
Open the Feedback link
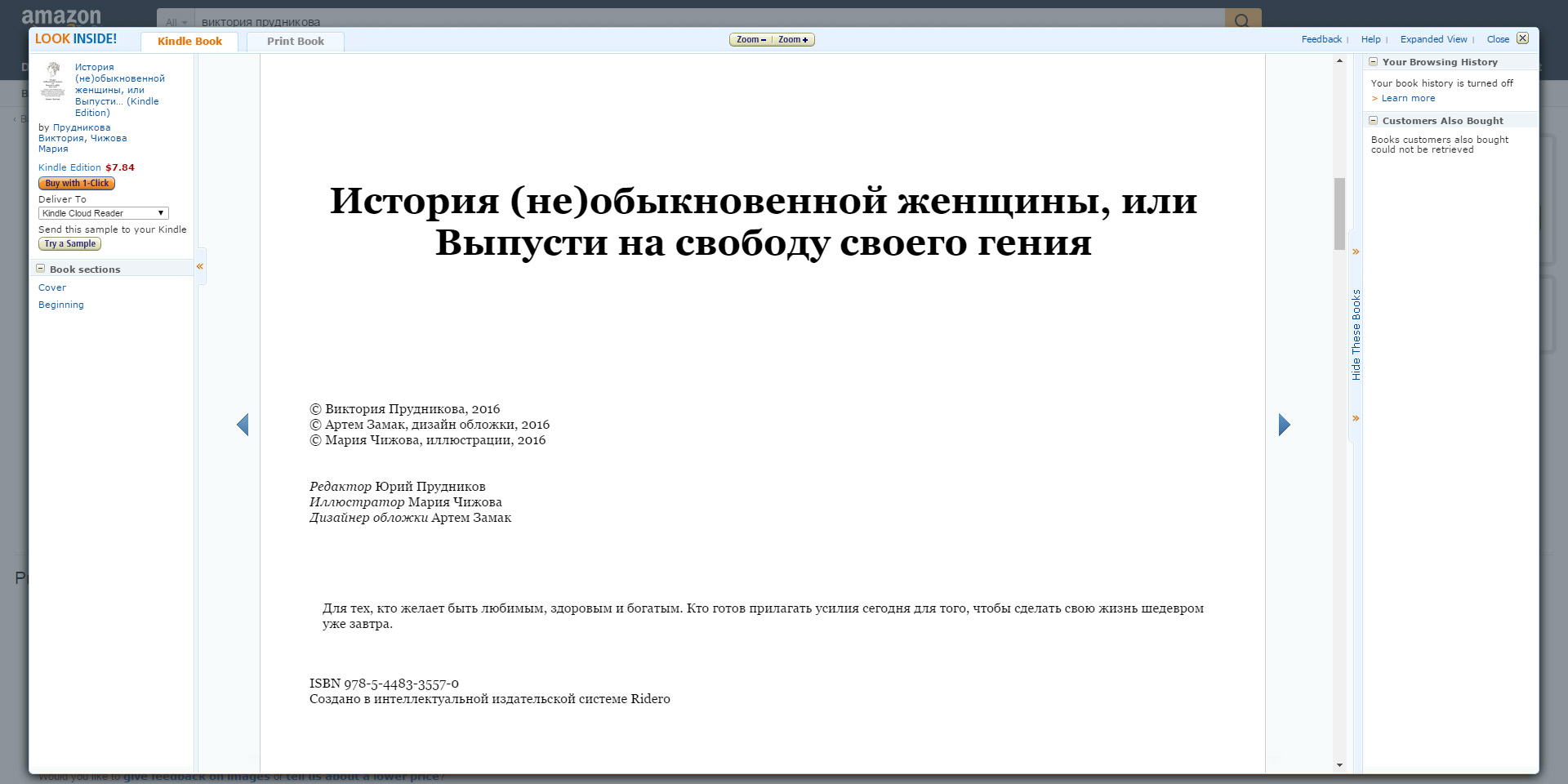(1321, 39)
